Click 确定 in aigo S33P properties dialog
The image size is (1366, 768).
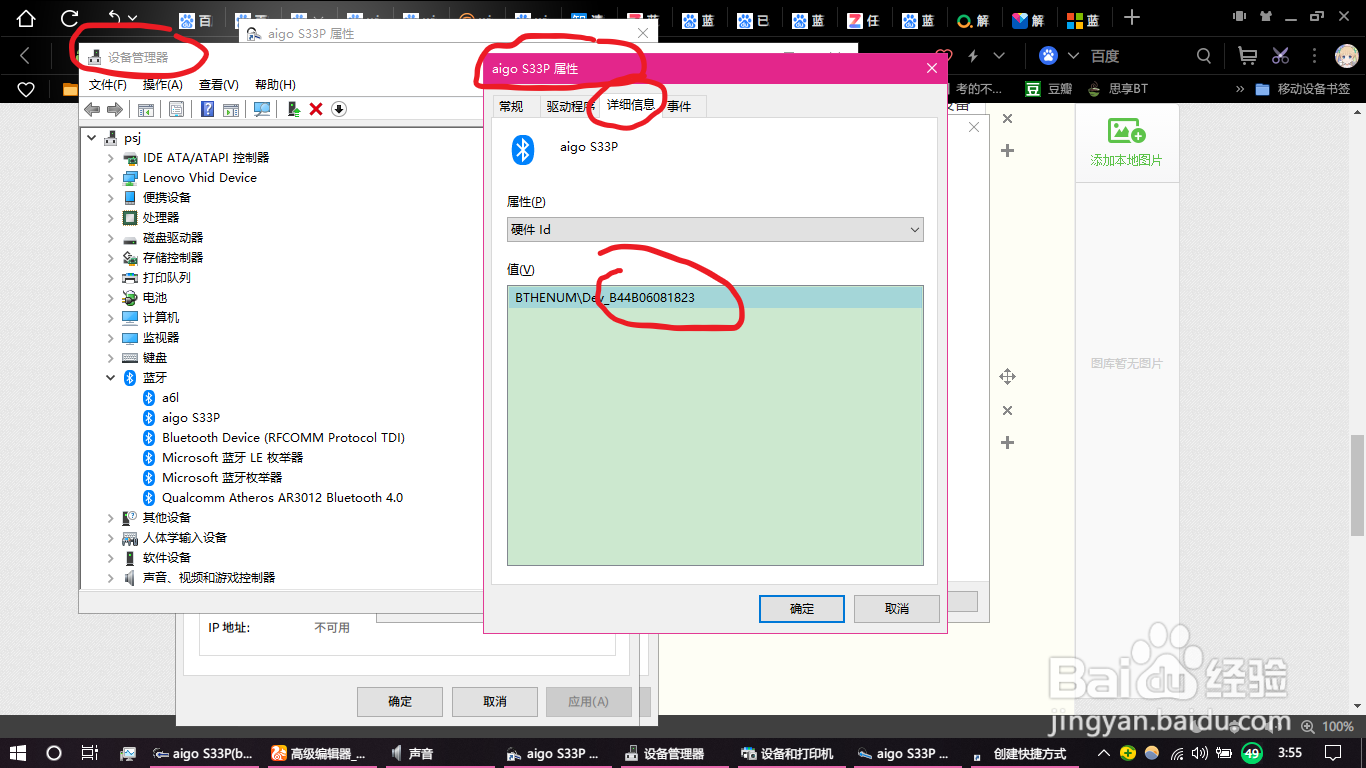(x=802, y=609)
